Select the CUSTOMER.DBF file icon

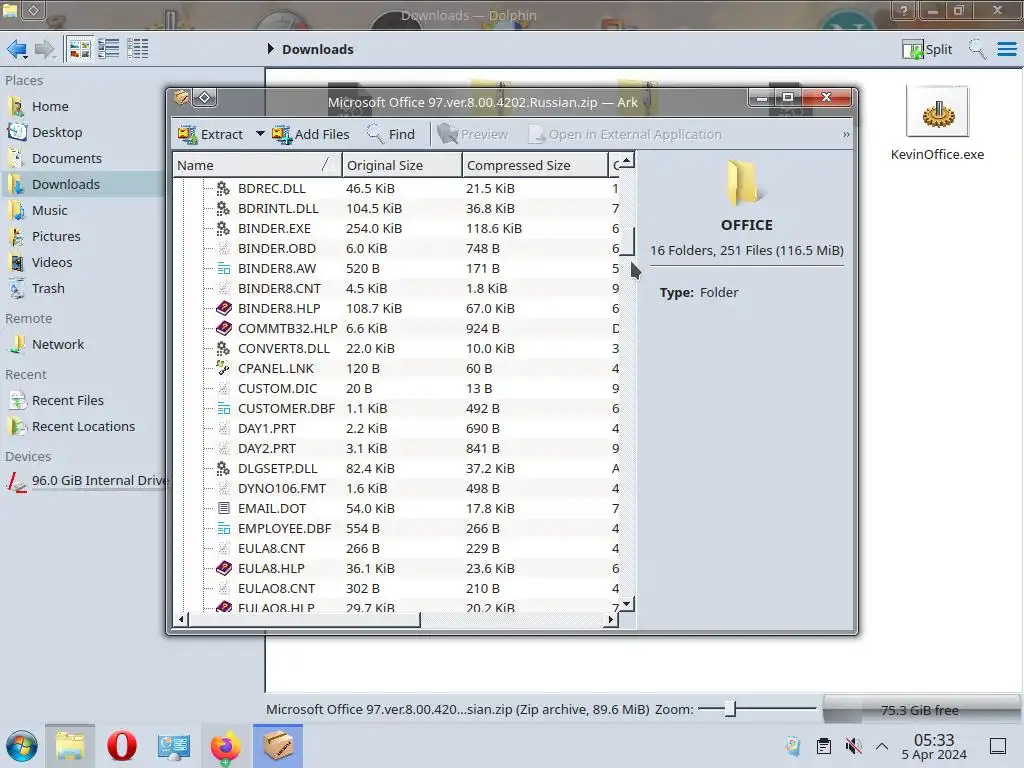[x=223, y=408]
